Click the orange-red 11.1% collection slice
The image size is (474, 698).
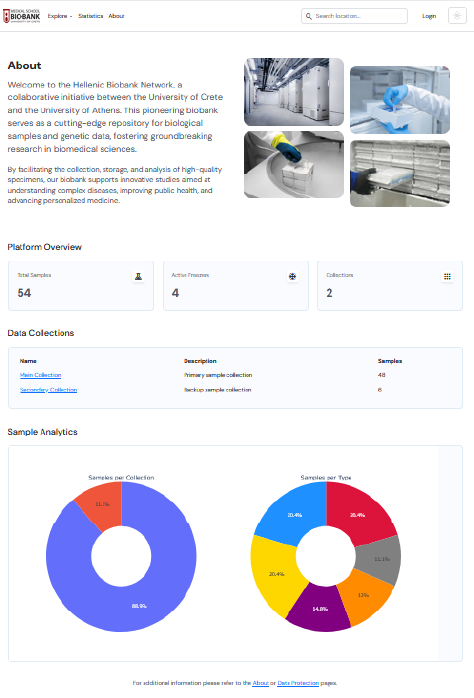[103, 505]
